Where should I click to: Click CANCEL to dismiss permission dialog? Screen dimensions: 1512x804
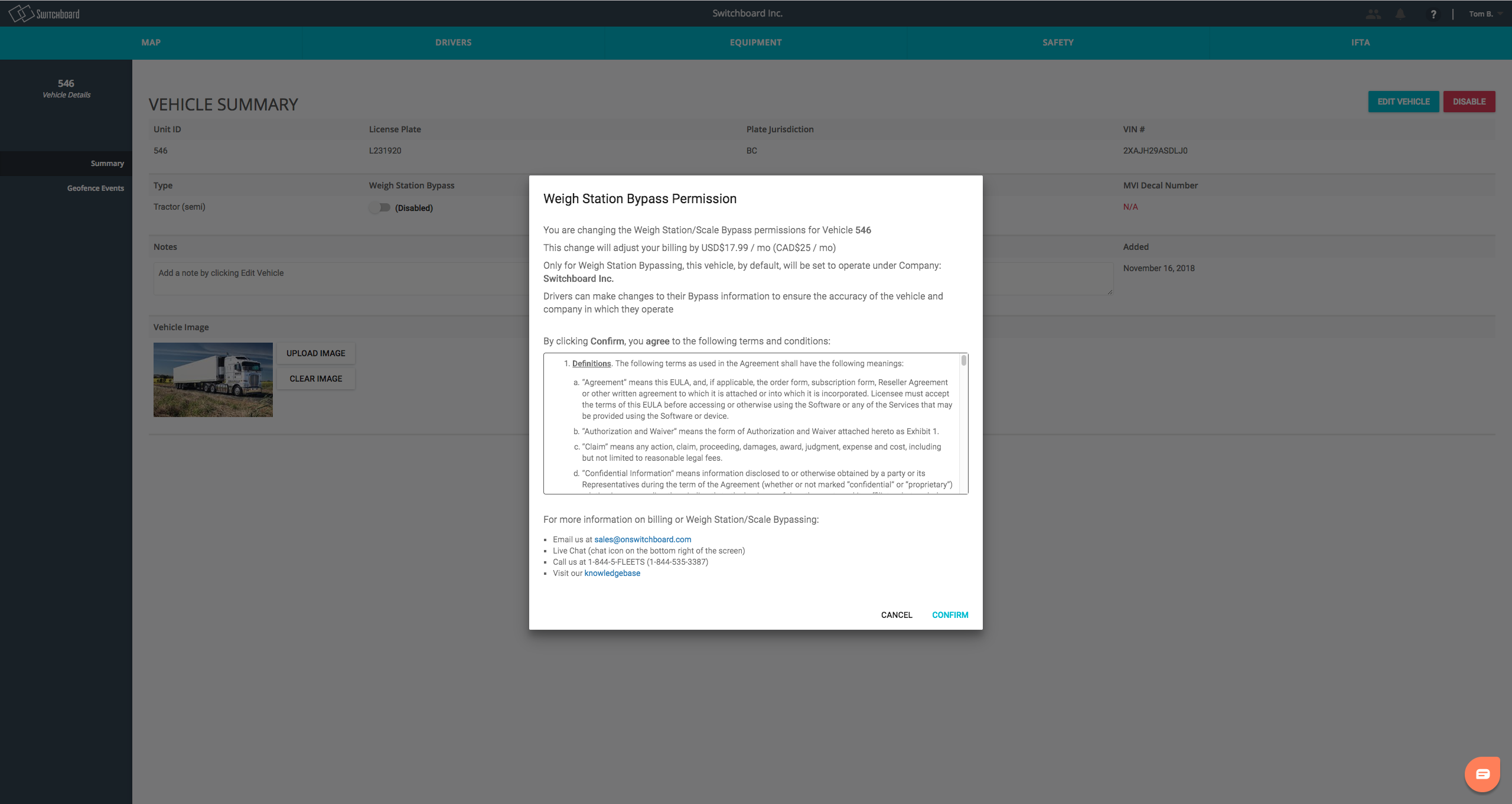895,614
